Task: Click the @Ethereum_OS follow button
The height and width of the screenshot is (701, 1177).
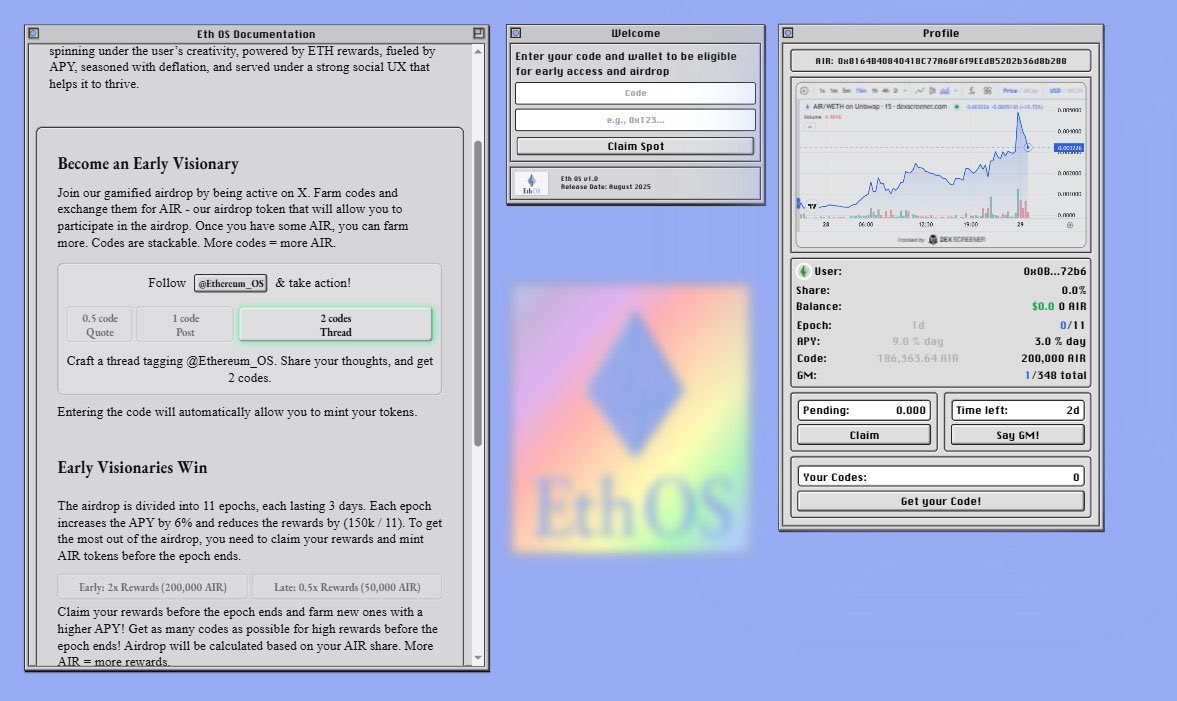Action: [x=230, y=283]
